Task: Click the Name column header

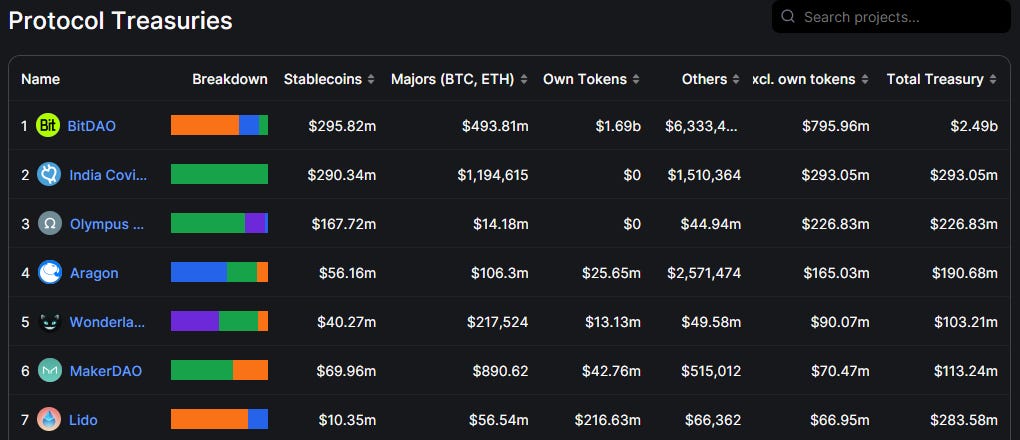Action: pyautogui.click(x=40, y=79)
